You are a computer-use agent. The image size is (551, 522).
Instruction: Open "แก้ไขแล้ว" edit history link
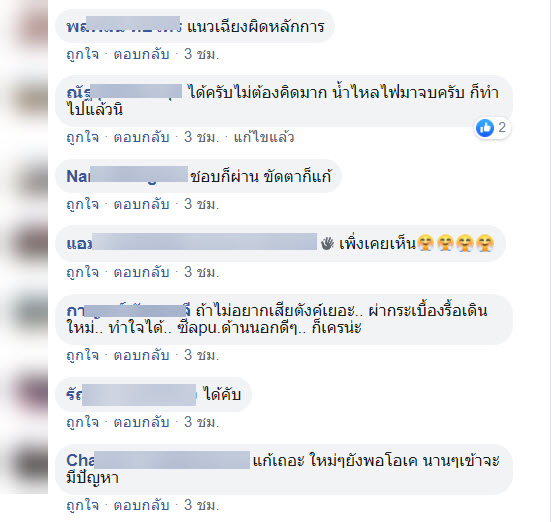(264, 137)
